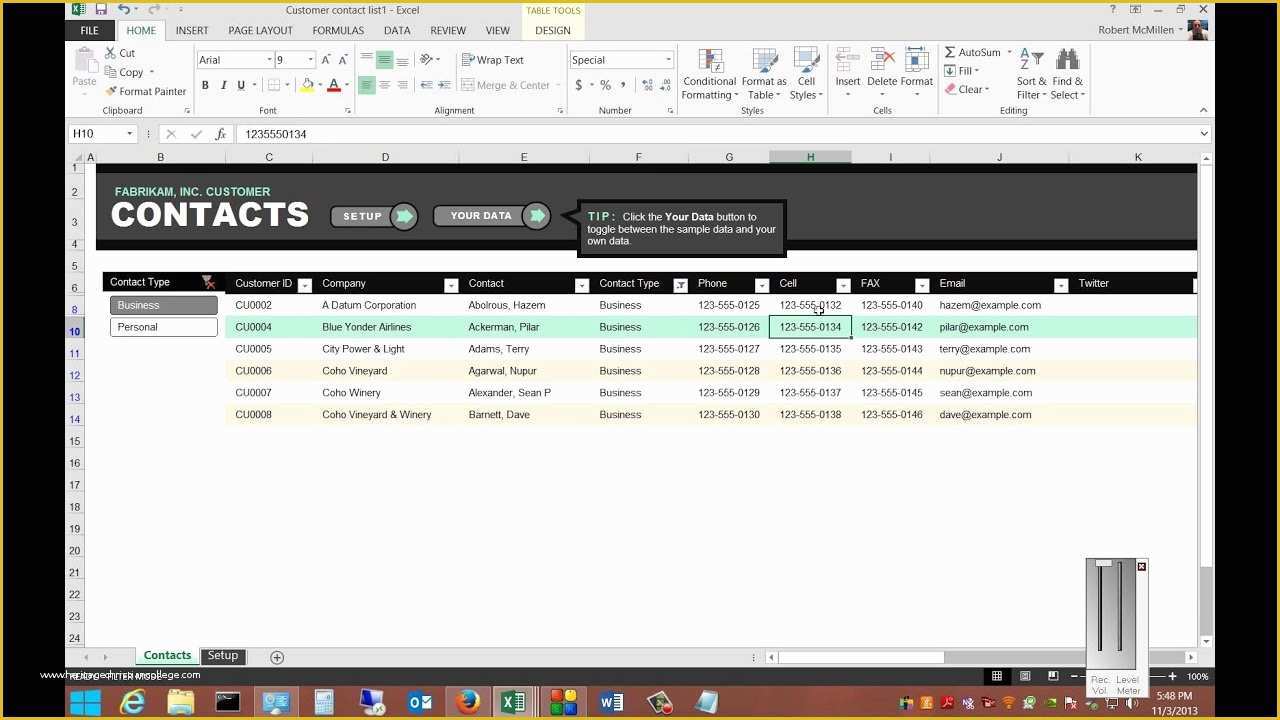This screenshot has width=1280, height=720.
Task: Select Personal in the Contact Type slicer
Action: click(x=164, y=327)
